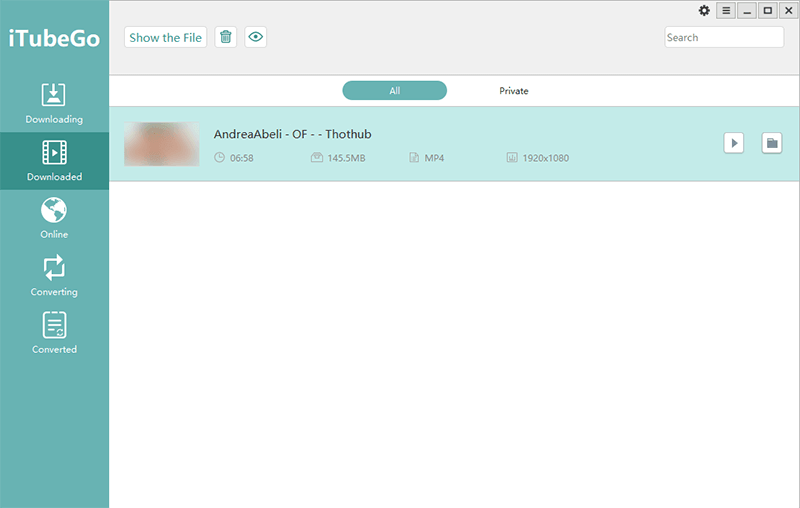Focus the Search input field
Screen dimensions: 800x508
click(724, 37)
